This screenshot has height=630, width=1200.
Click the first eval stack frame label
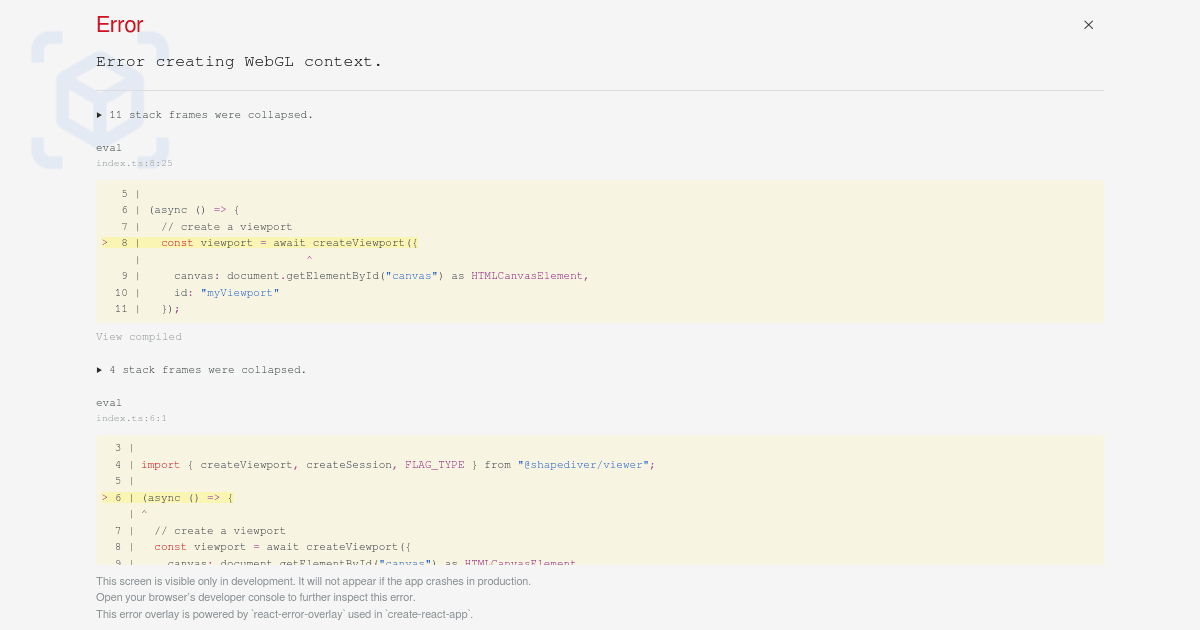tap(109, 148)
